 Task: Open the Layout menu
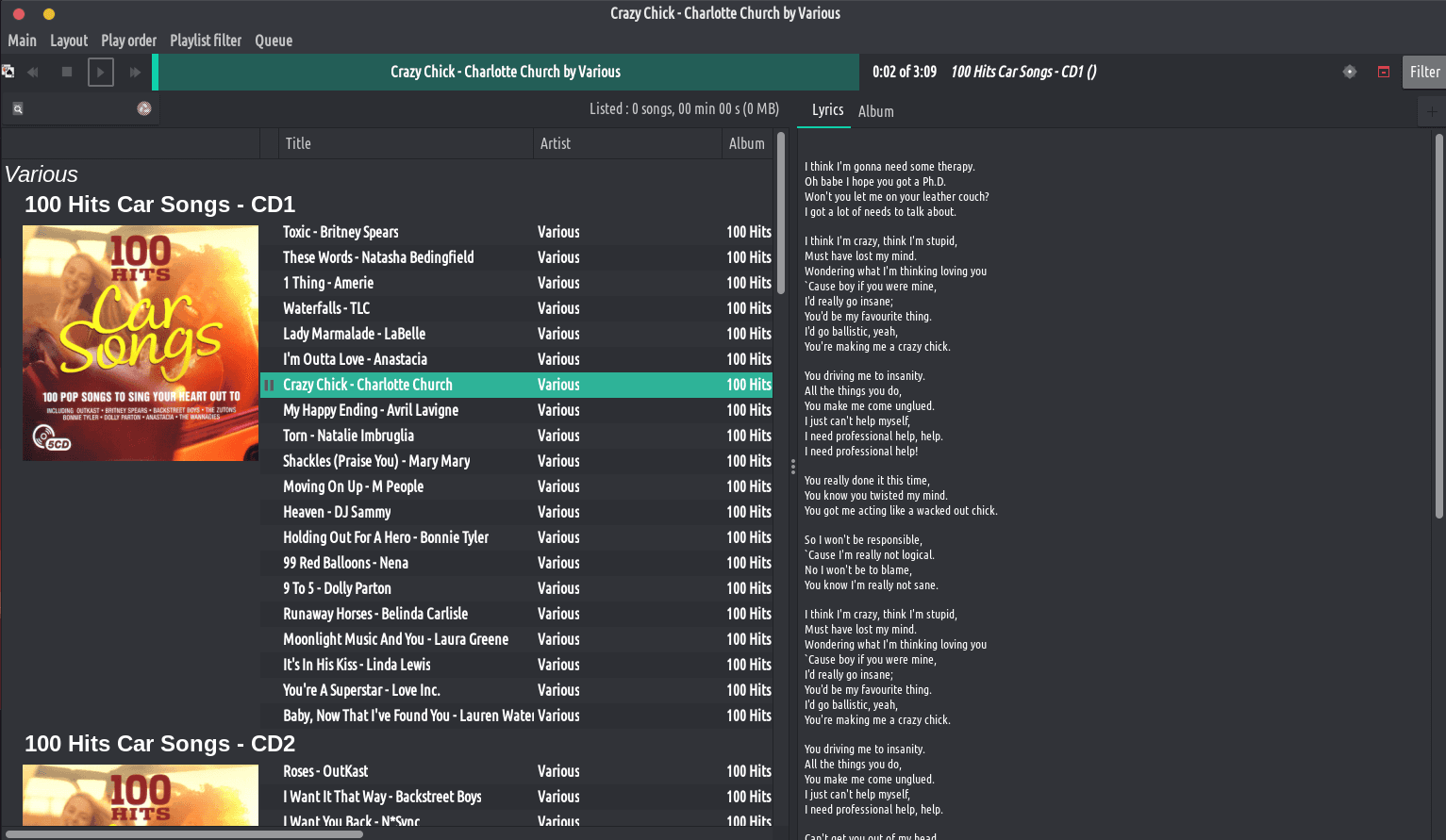tap(69, 41)
